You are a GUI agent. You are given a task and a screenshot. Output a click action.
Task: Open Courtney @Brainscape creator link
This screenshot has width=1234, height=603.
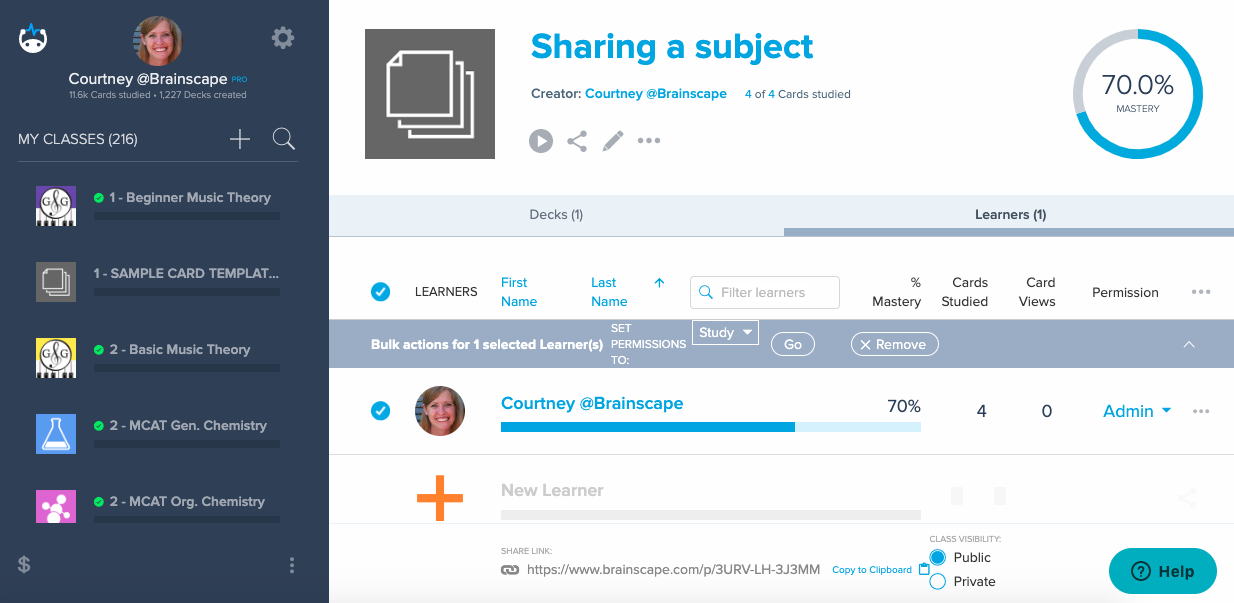tap(656, 94)
